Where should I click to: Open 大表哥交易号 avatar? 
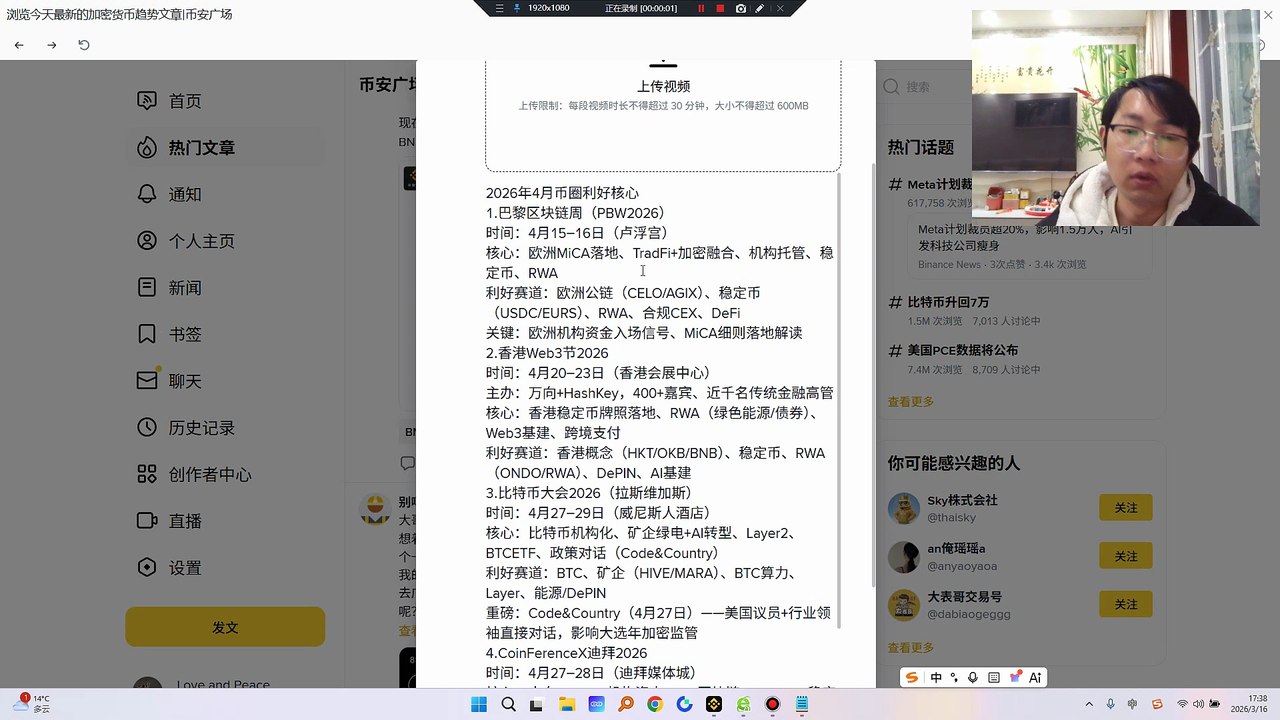coord(904,605)
